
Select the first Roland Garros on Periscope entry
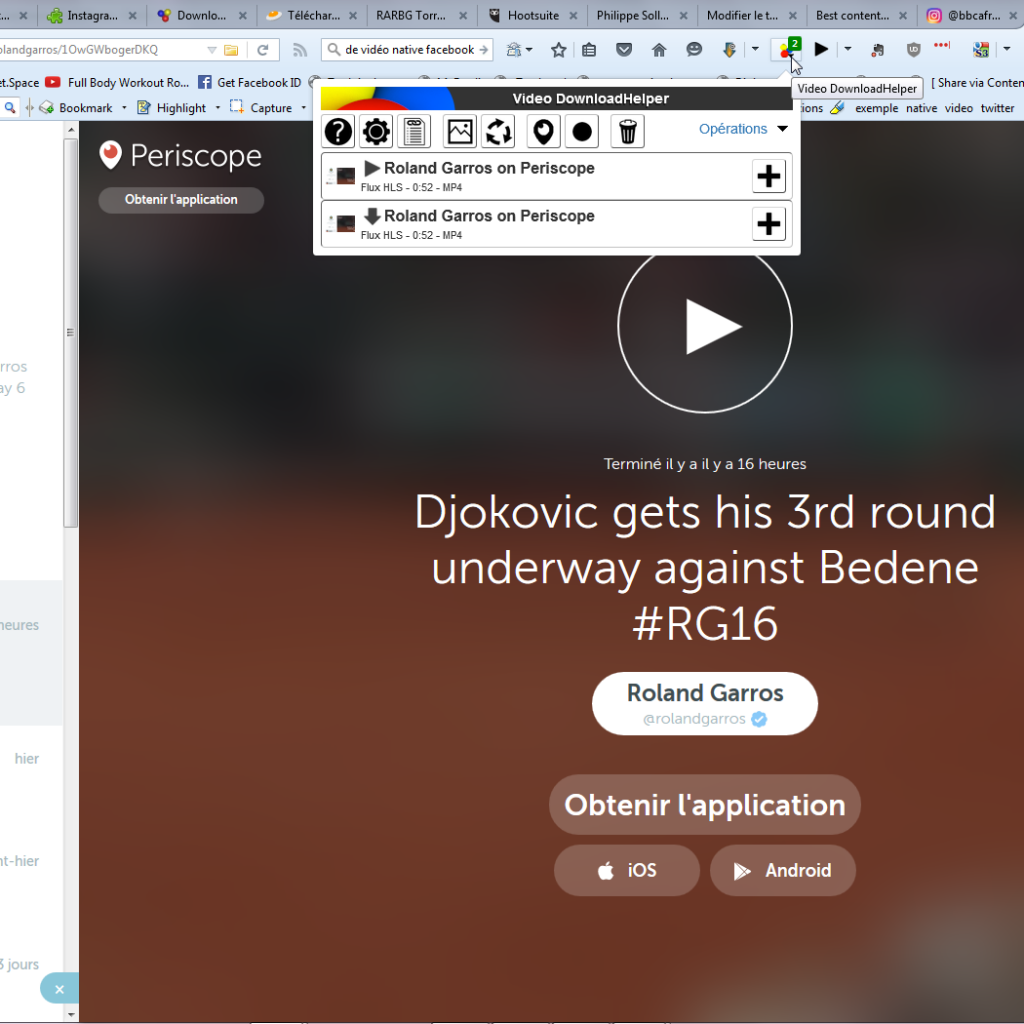coord(556,176)
